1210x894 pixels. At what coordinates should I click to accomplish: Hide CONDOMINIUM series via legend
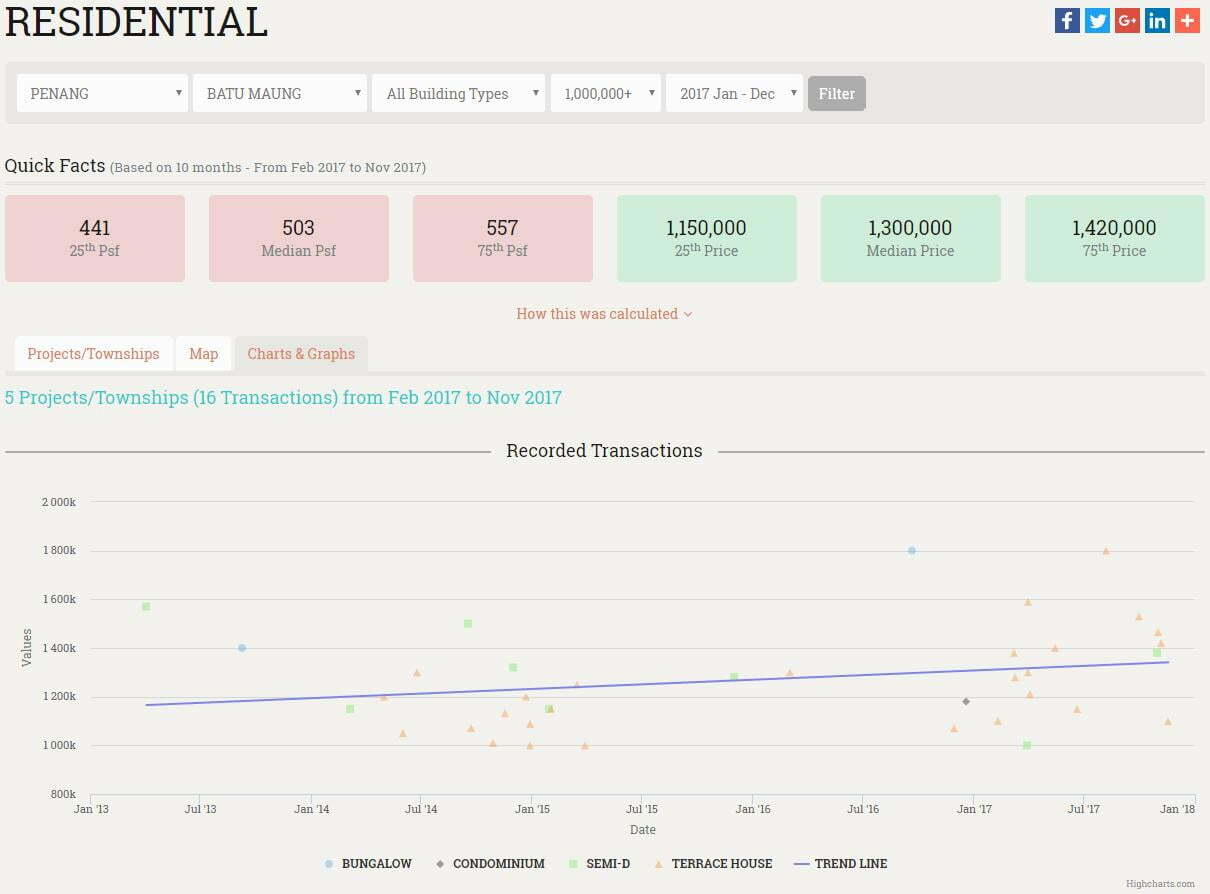[x=490, y=864]
